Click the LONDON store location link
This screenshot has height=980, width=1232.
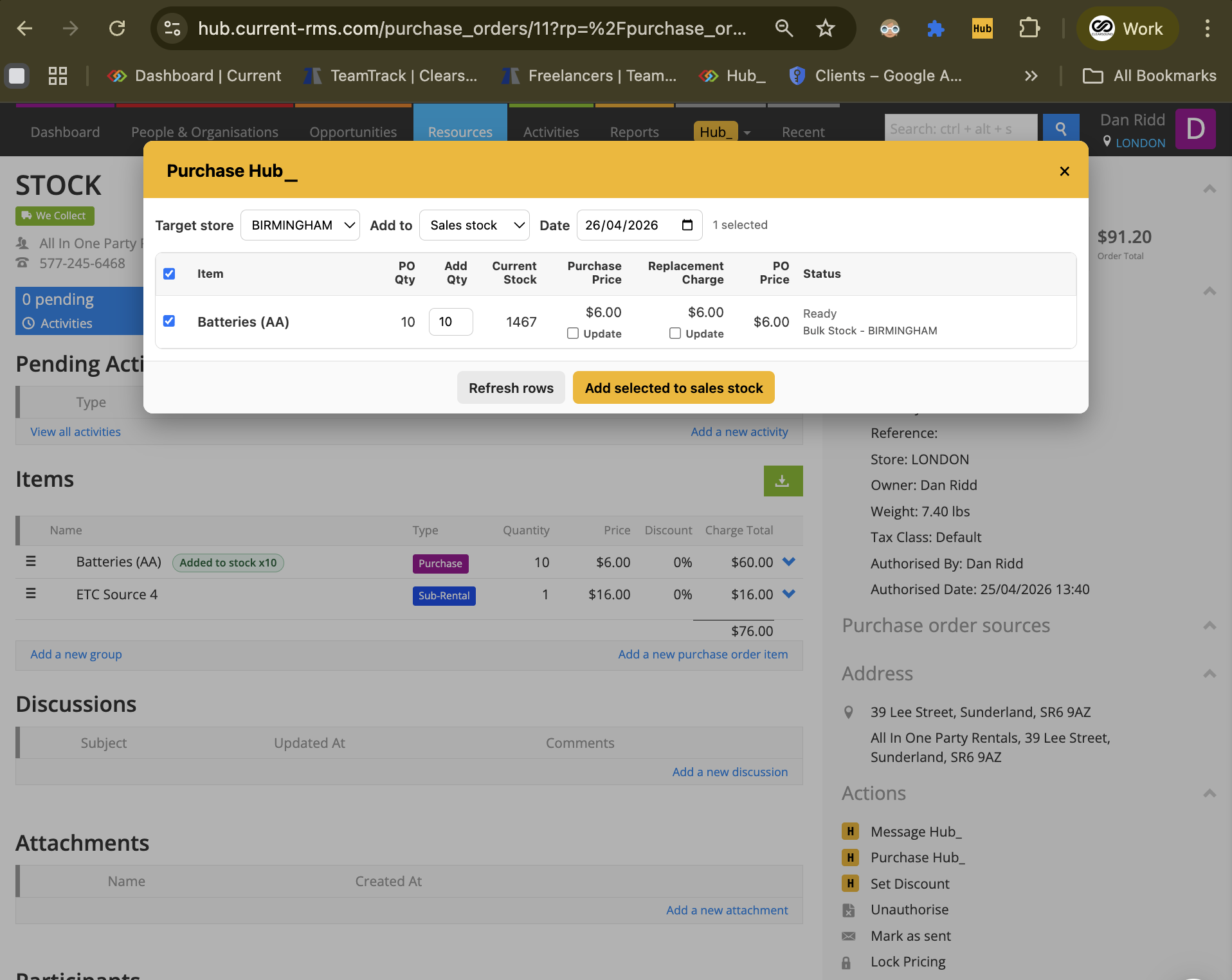click(1140, 143)
